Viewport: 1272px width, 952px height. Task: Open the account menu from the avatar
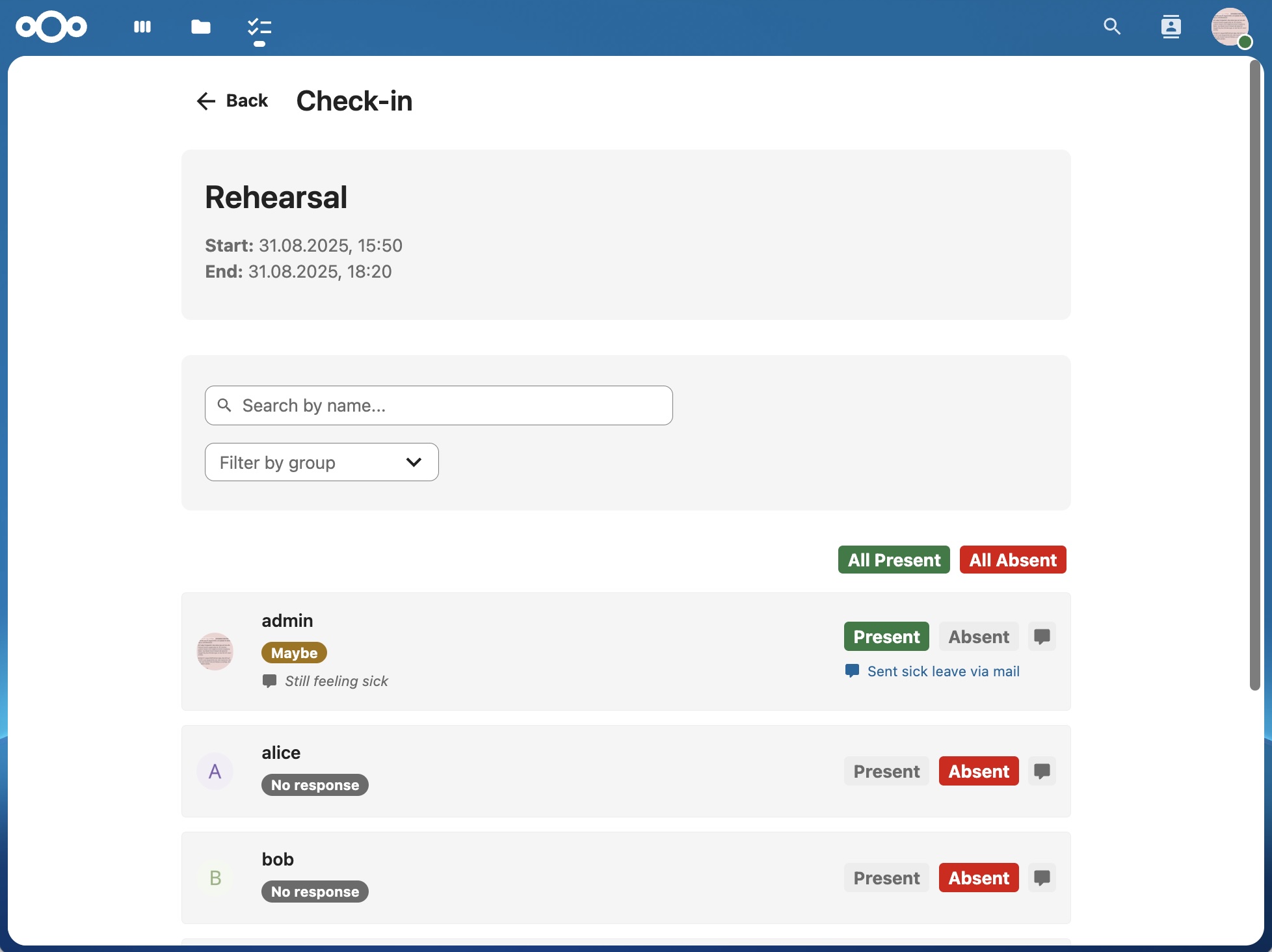coord(1231,27)
